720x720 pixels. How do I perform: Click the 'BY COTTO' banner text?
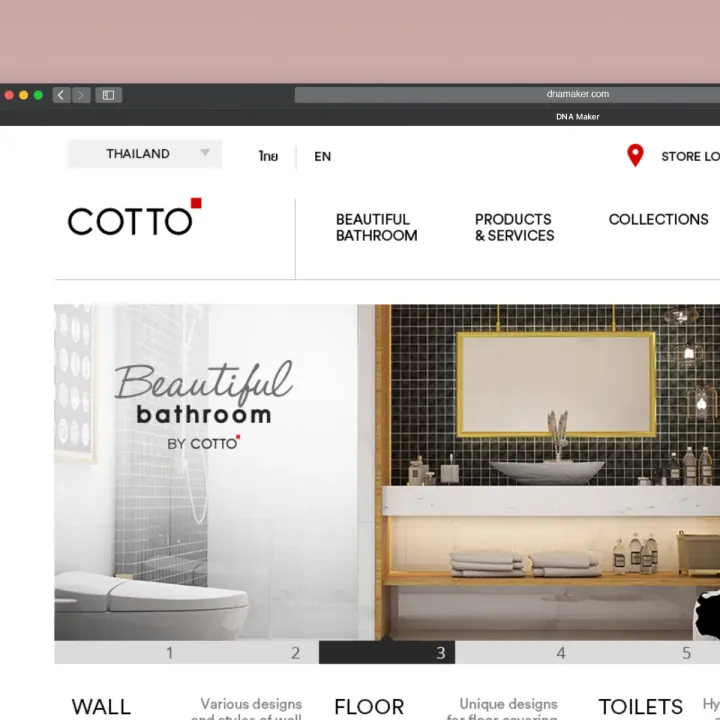pyautogui.click(x=203, y=443)
